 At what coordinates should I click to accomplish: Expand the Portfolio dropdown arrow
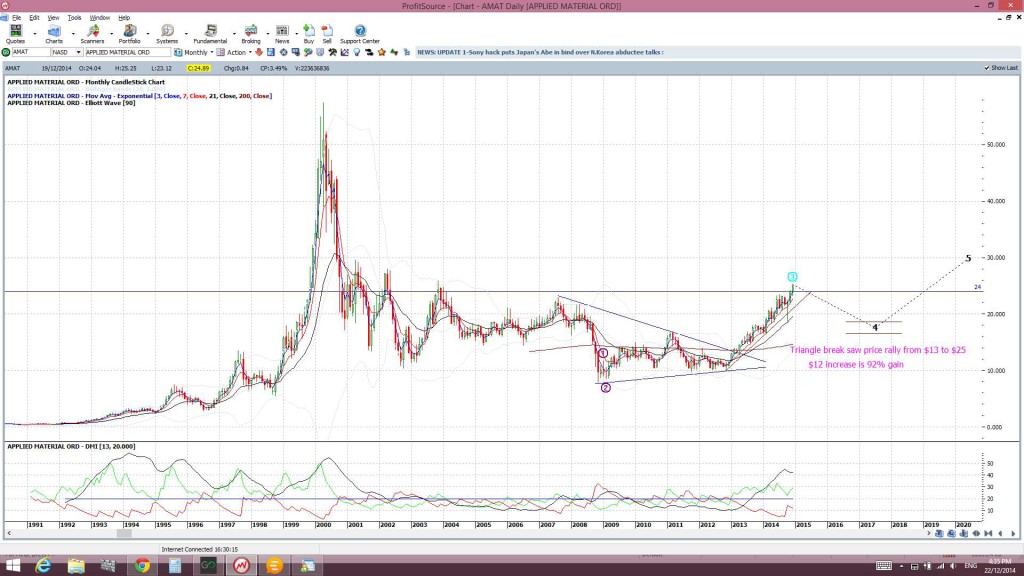point(148,33)
